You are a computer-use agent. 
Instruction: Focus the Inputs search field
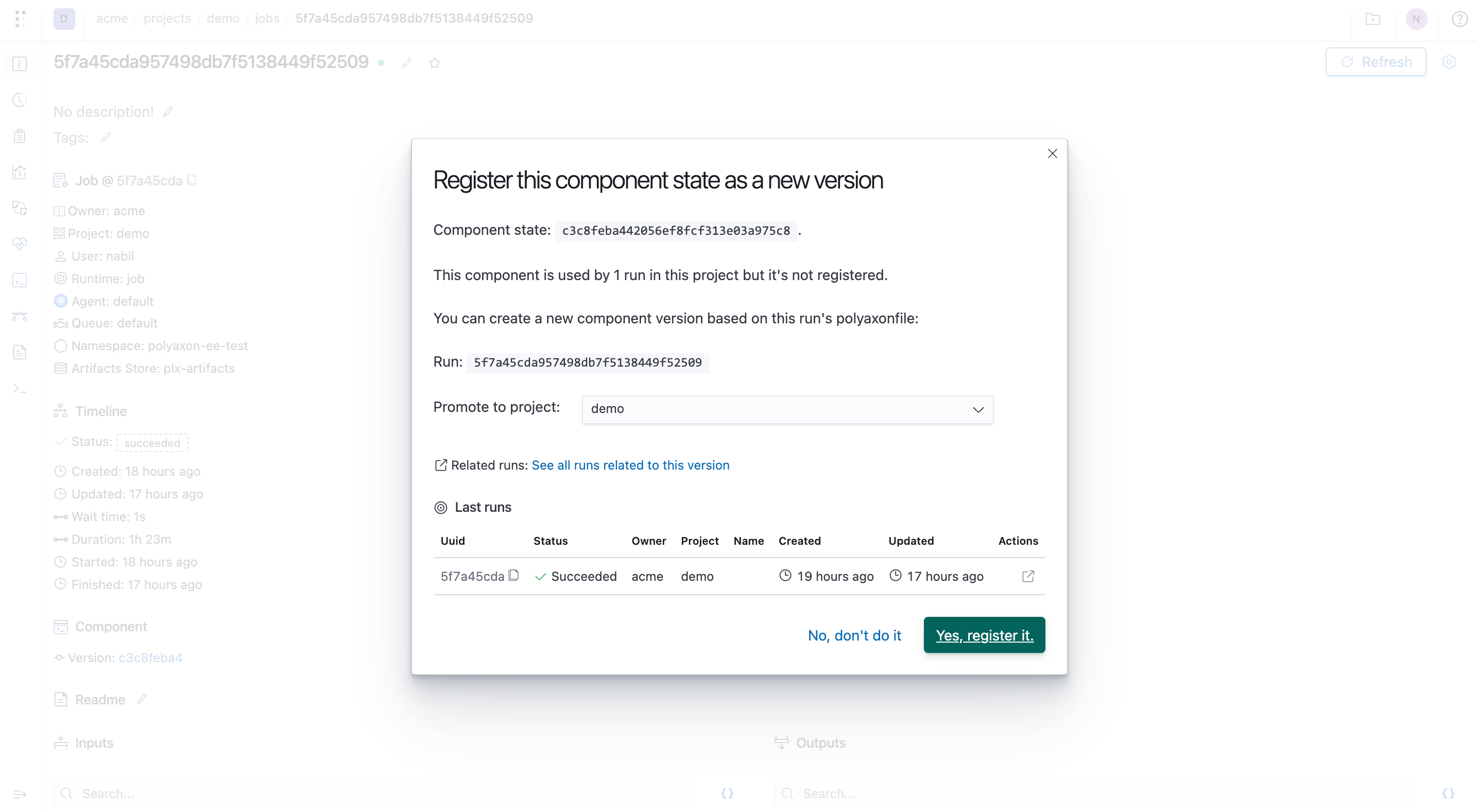click(374, 793)
